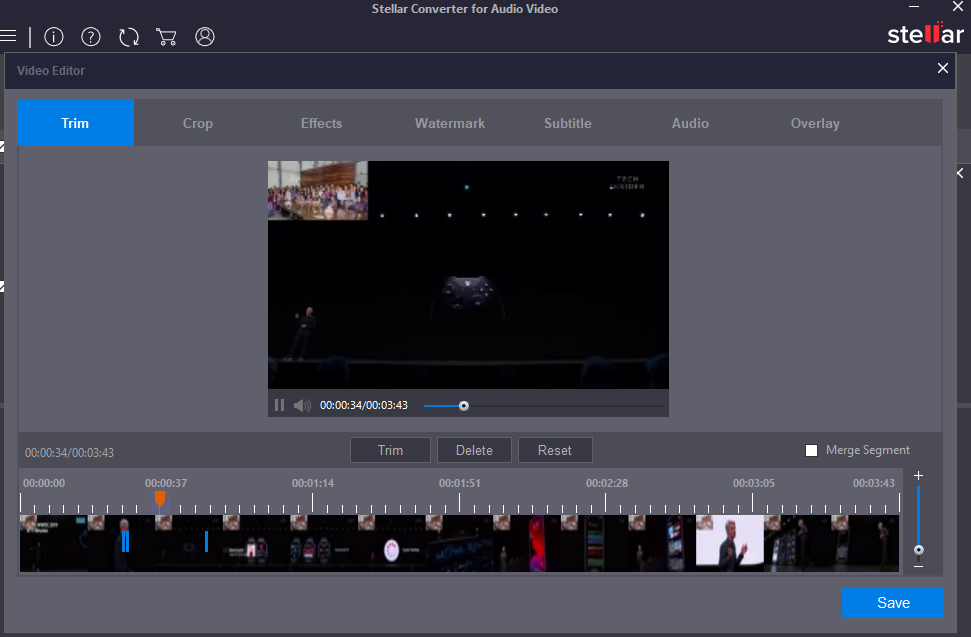Go to the Subtitle tab

[x=567, y=123]
